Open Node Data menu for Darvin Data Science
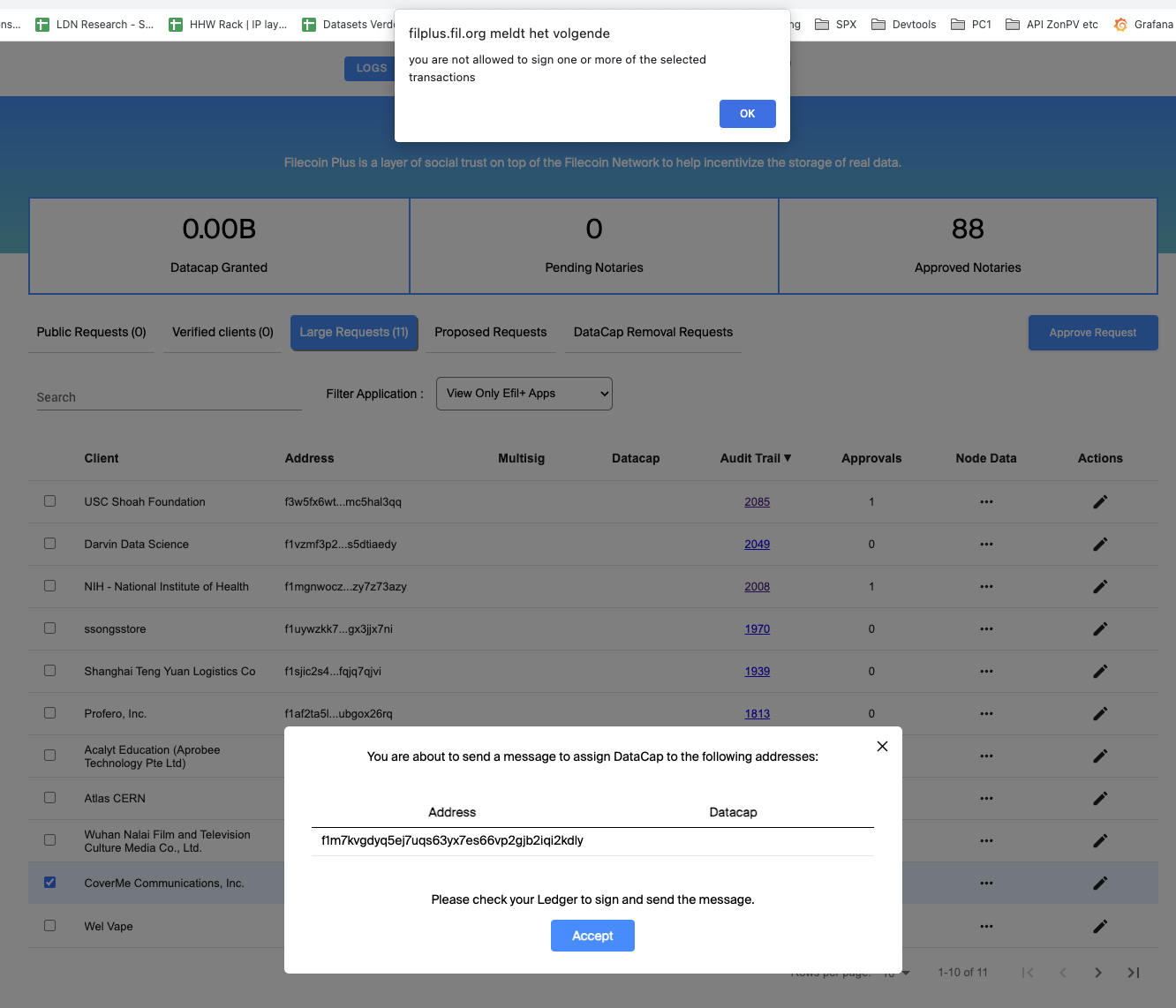The width and height of the screenshot is (1176, 1008). tap(986, 544)
